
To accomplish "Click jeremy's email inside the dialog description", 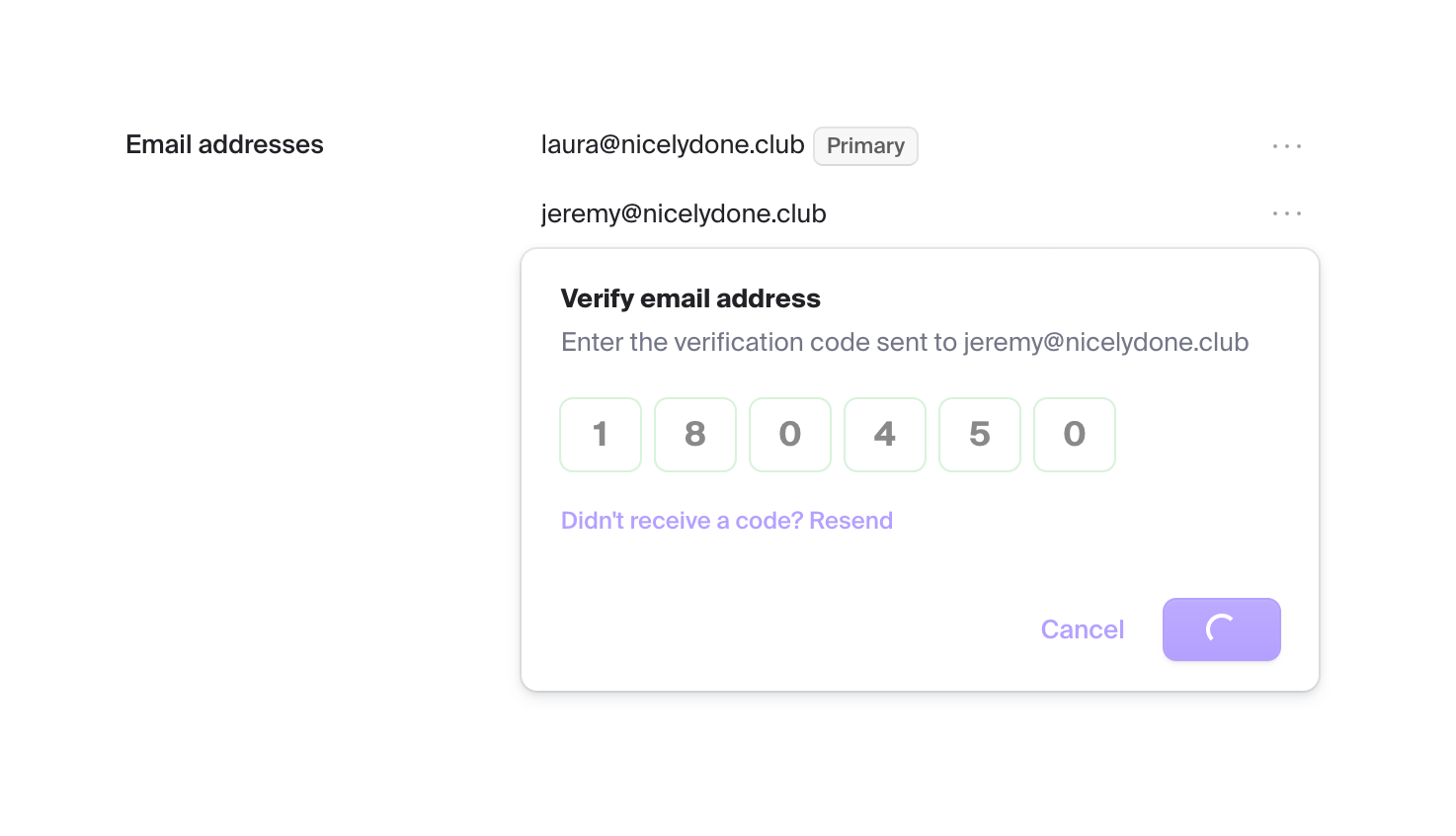I will [x=1105, y=343].
